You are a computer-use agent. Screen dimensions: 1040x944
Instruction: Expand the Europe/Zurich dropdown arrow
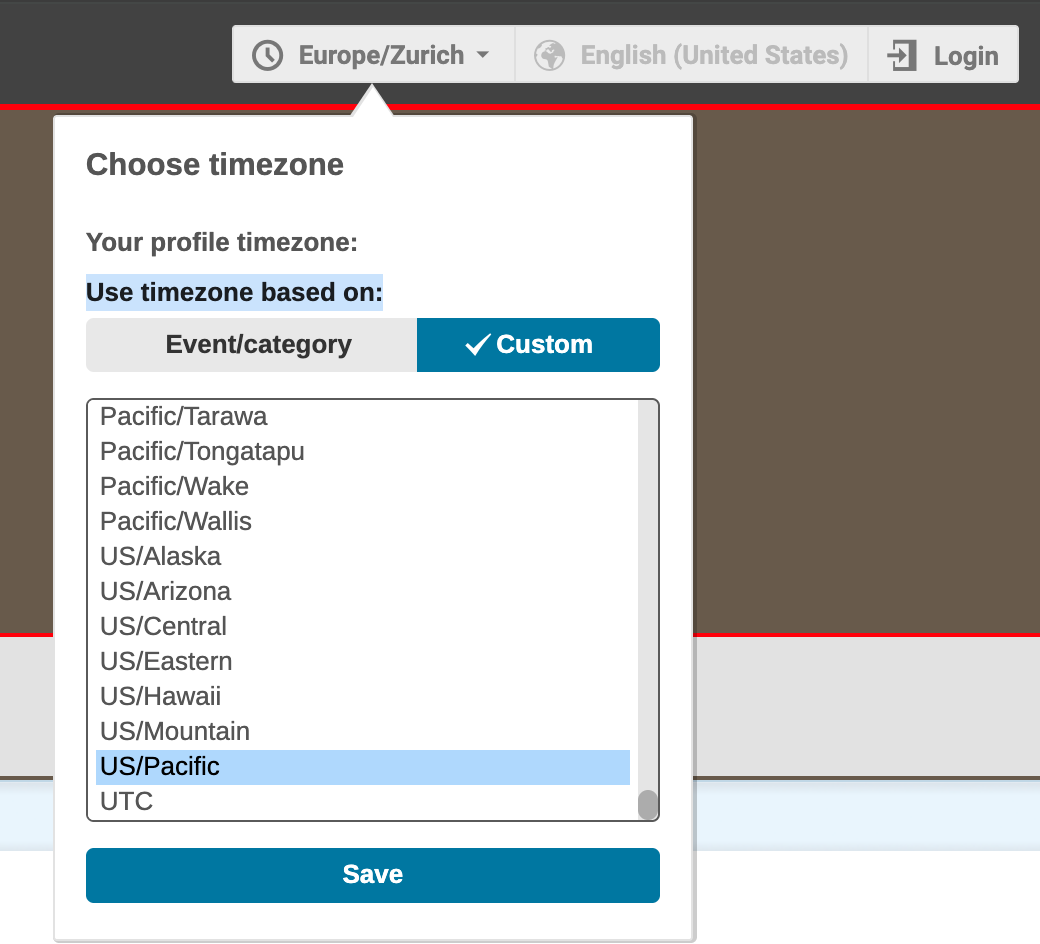click(483, 55)
